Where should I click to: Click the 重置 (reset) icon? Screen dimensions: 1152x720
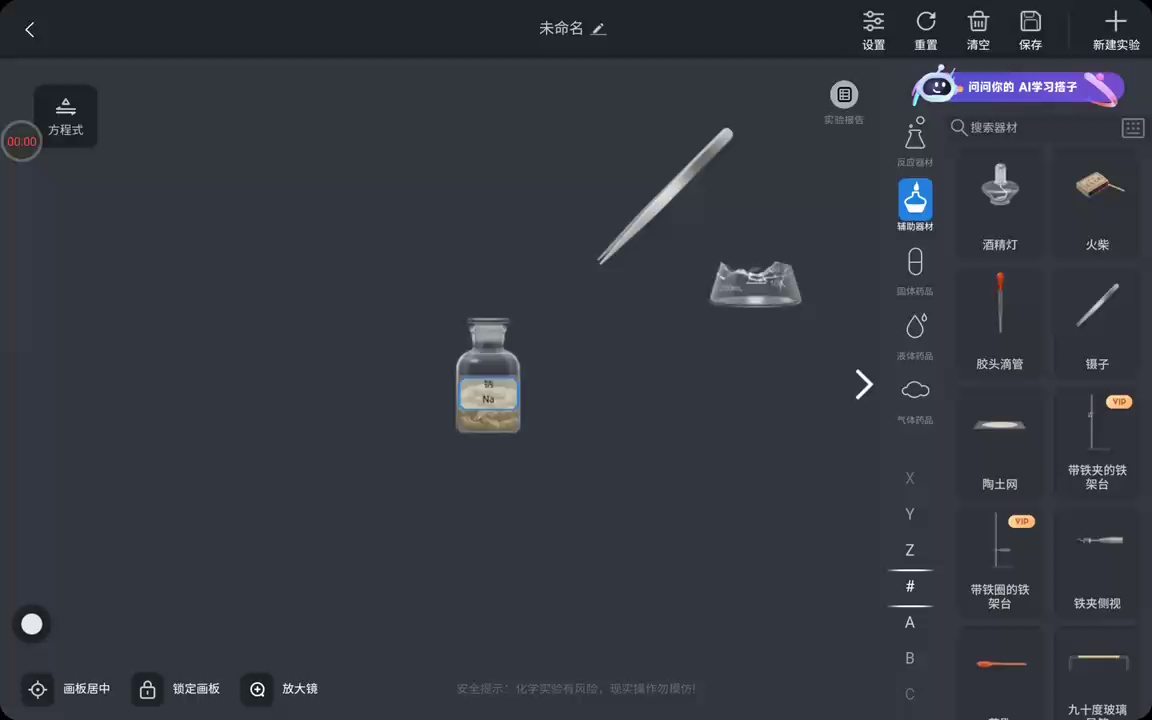925,29
